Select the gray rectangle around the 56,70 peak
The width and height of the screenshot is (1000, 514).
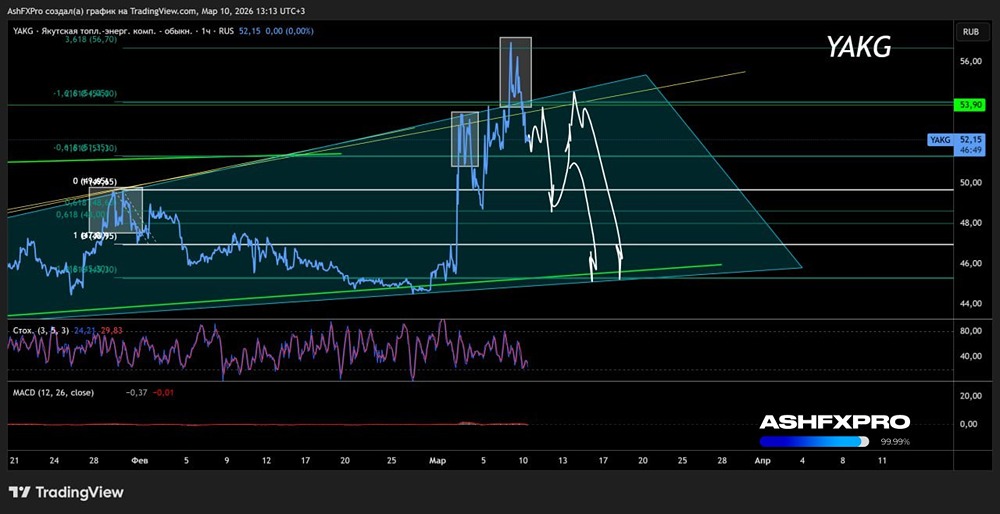(515, 72)
